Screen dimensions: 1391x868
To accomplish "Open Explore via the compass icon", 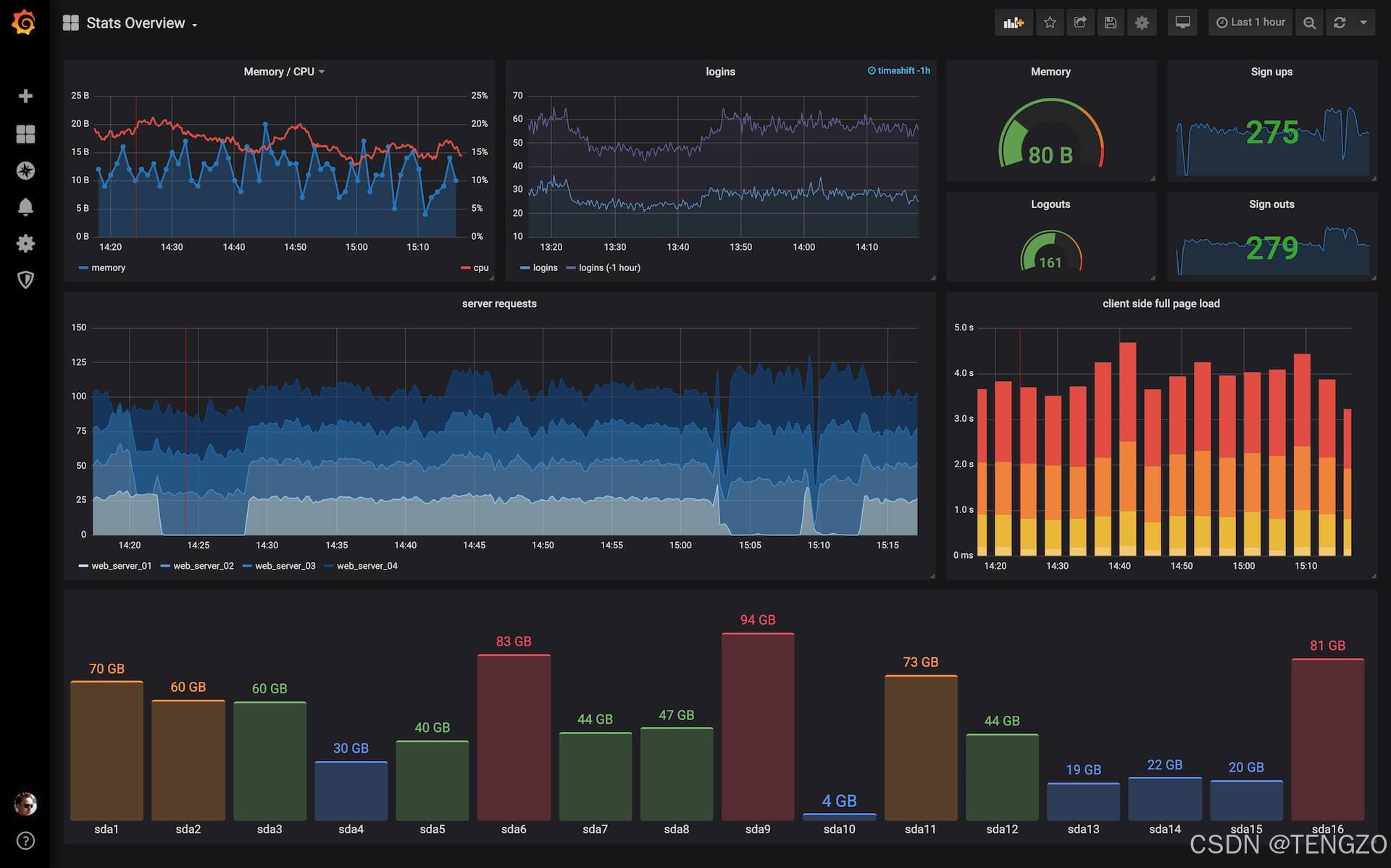I will coord(25,171).
